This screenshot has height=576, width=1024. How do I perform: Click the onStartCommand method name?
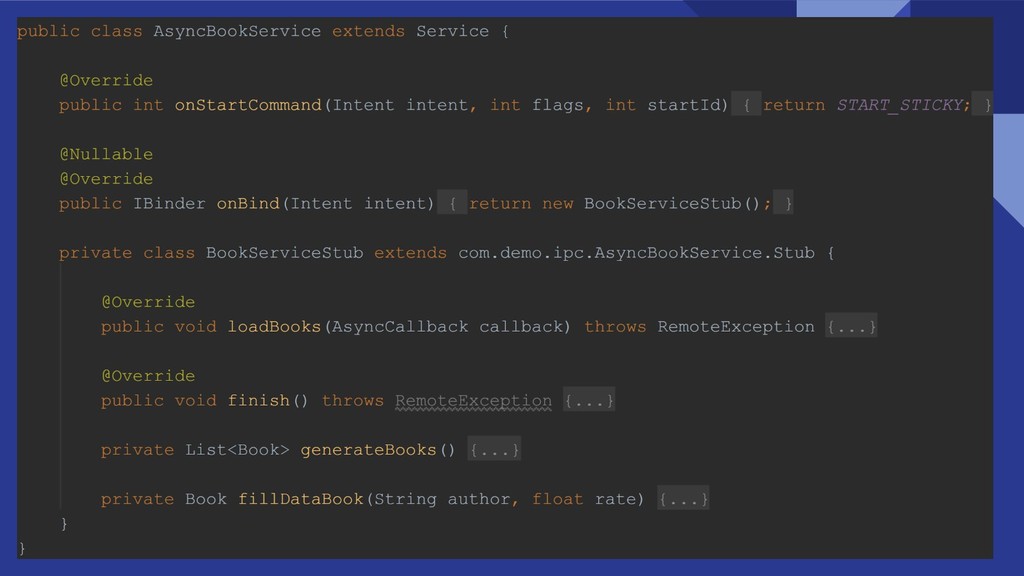pyautogui.click(x=248, y=105)
